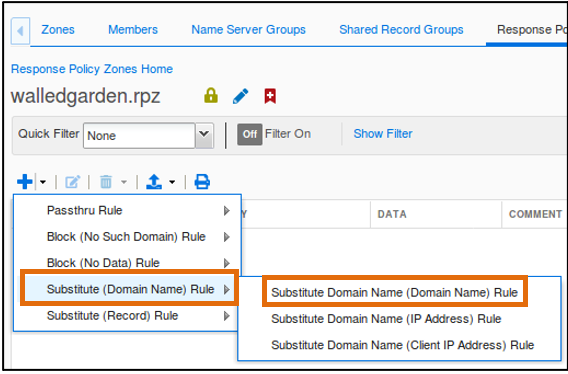Expand the Passthru Rule submenu arrow
The width and height of the screenshot is (568, 374).
point(227,211)
